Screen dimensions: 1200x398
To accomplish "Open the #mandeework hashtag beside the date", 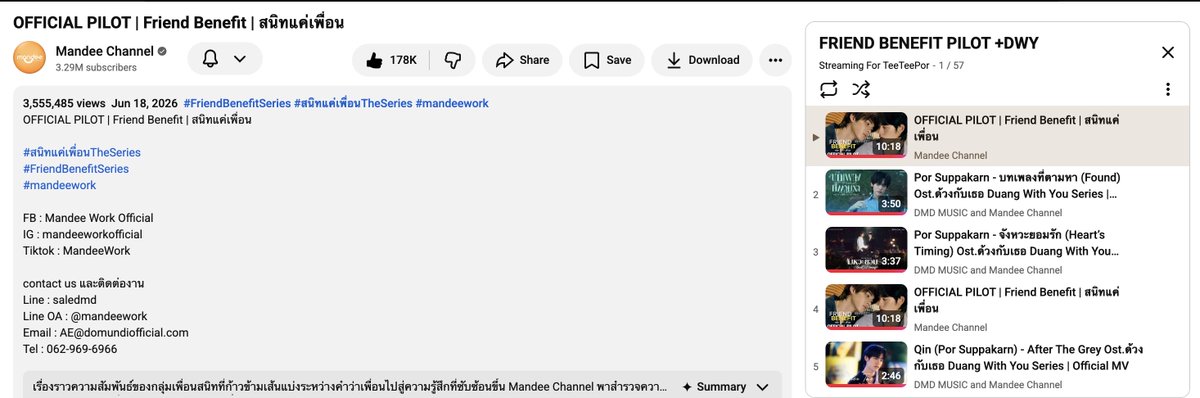I will (452, 103).
